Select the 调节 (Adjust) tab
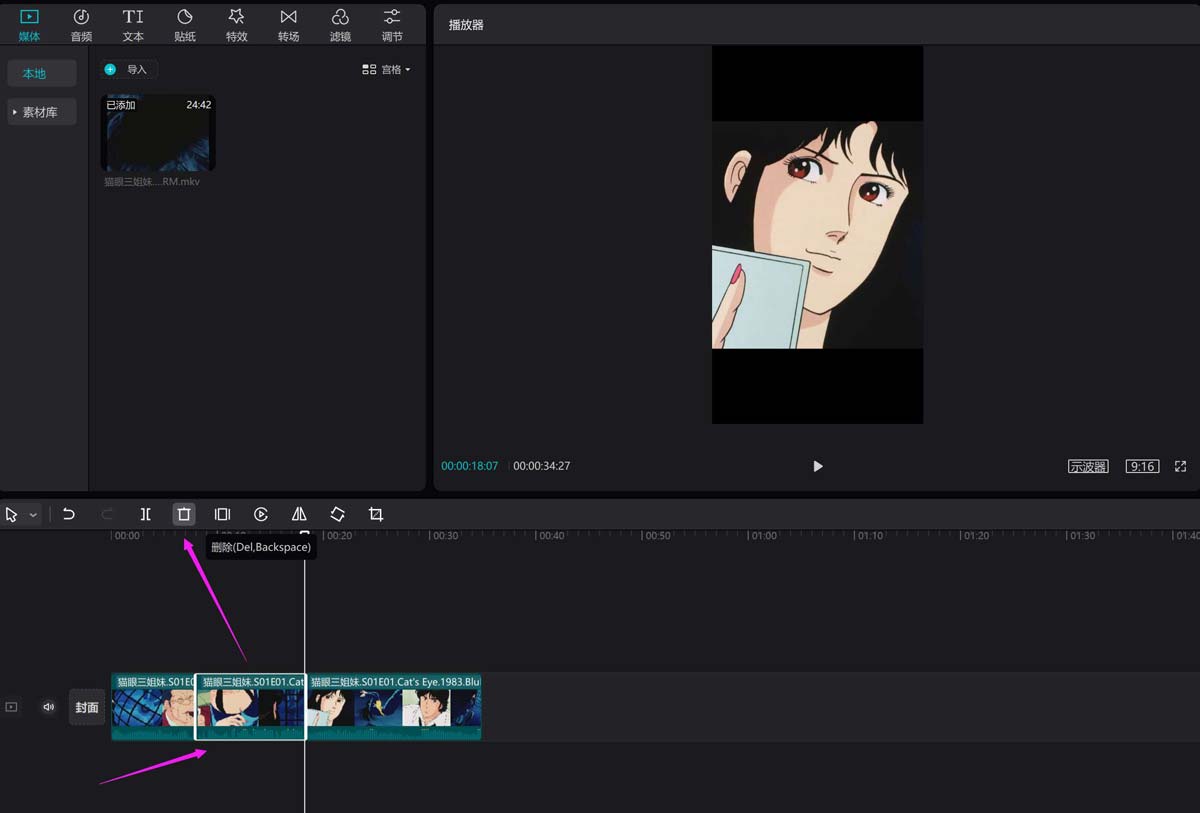This screenshot has width=1200, height=813. point(392,25)
